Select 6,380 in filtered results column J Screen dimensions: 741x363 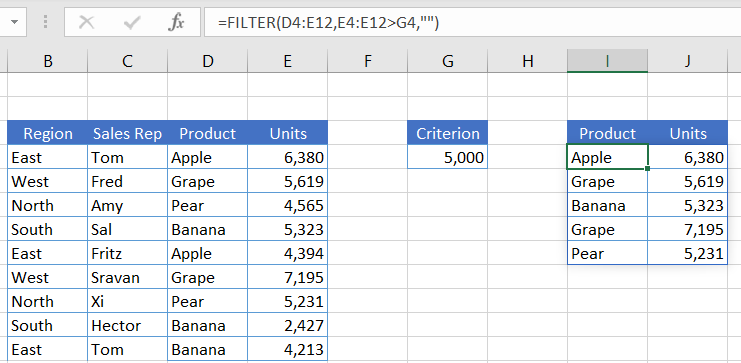point(688,157)
